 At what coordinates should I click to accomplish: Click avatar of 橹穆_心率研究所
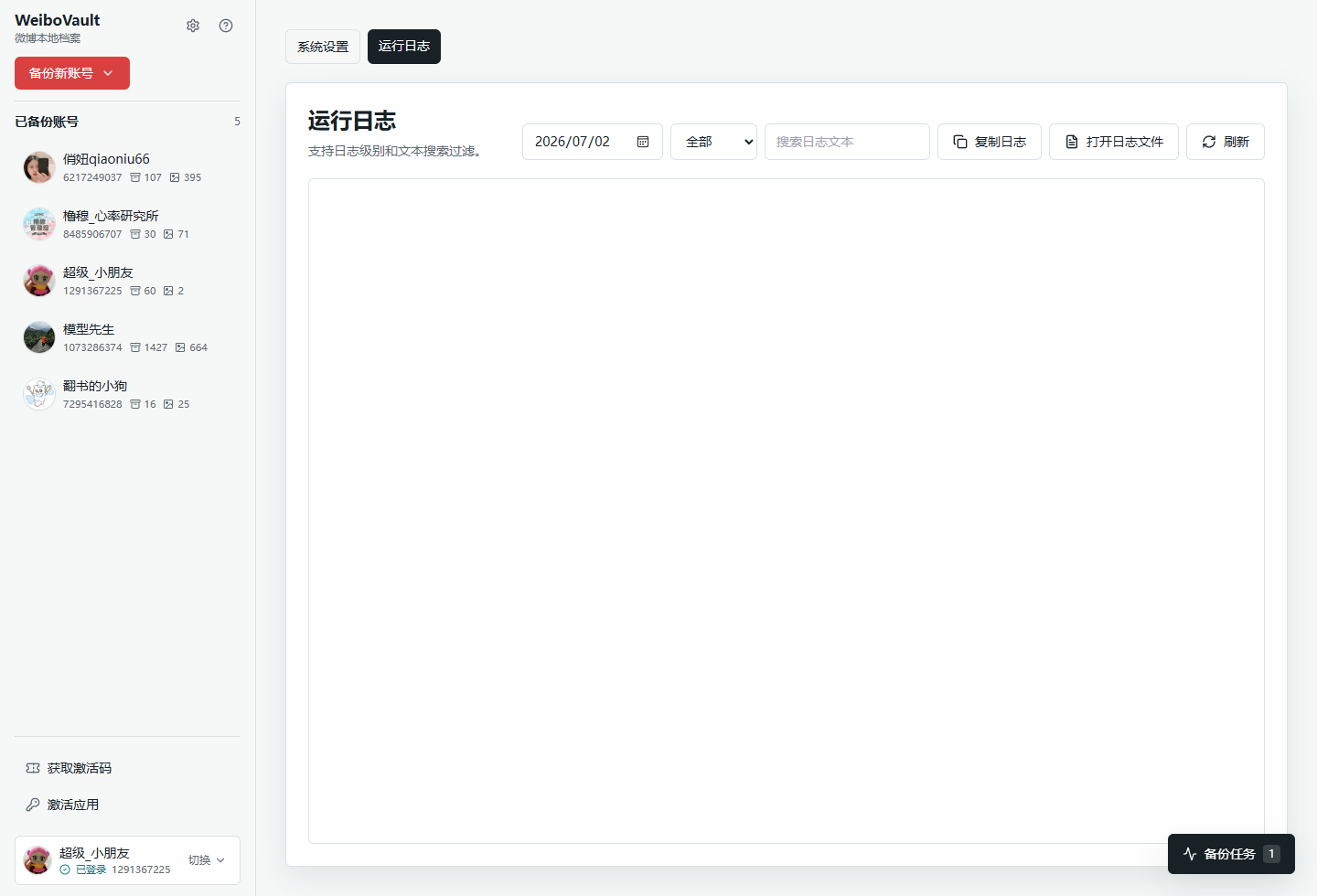(39, 224)
